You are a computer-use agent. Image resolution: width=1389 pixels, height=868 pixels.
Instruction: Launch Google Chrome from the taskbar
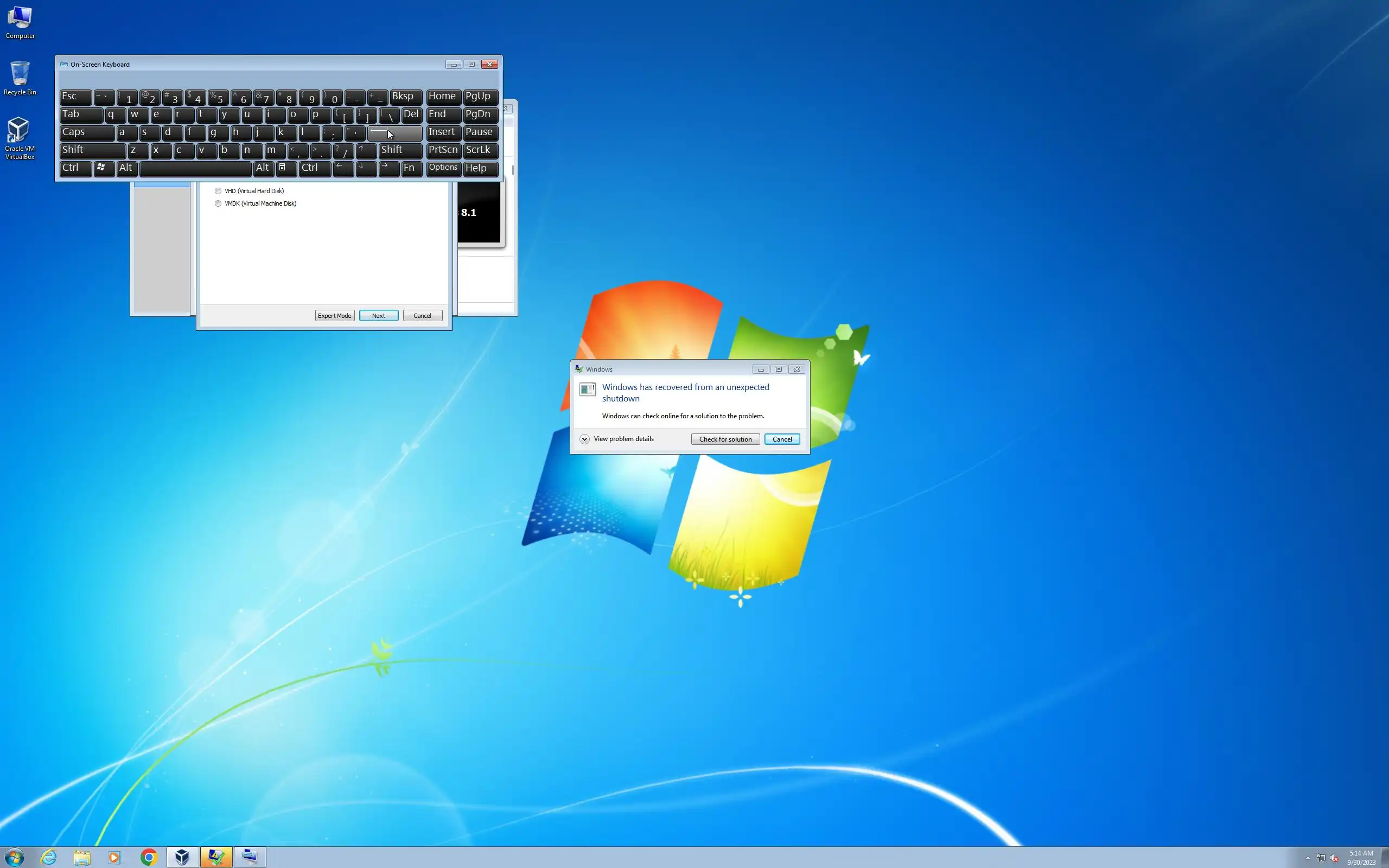(x=149, y=857)
